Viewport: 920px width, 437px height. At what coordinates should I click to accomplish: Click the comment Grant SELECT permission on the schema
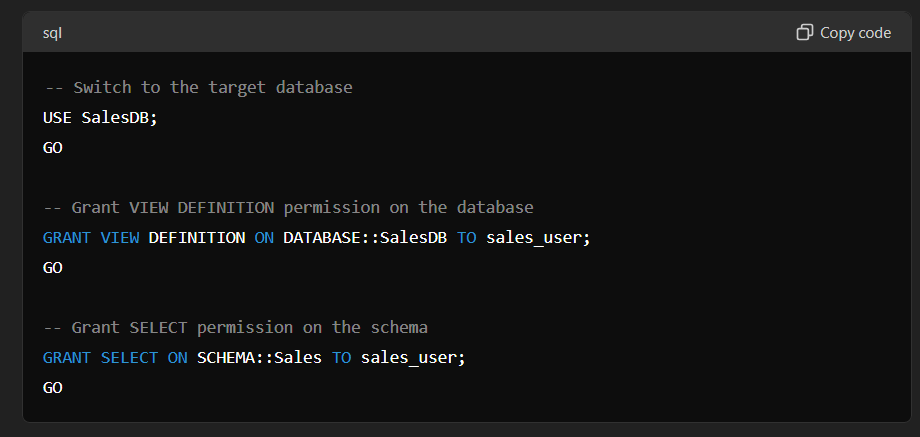(x=235, y=327)
